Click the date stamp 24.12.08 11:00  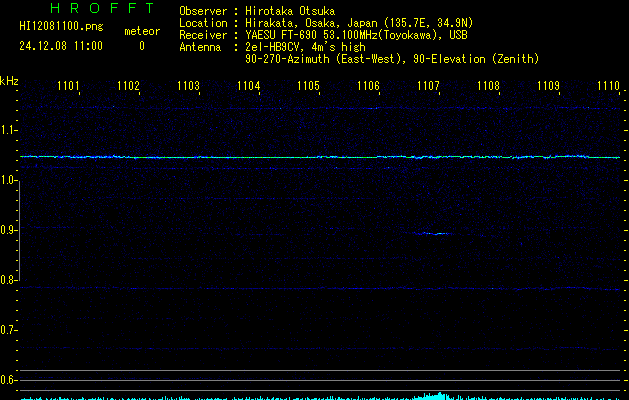61,46
